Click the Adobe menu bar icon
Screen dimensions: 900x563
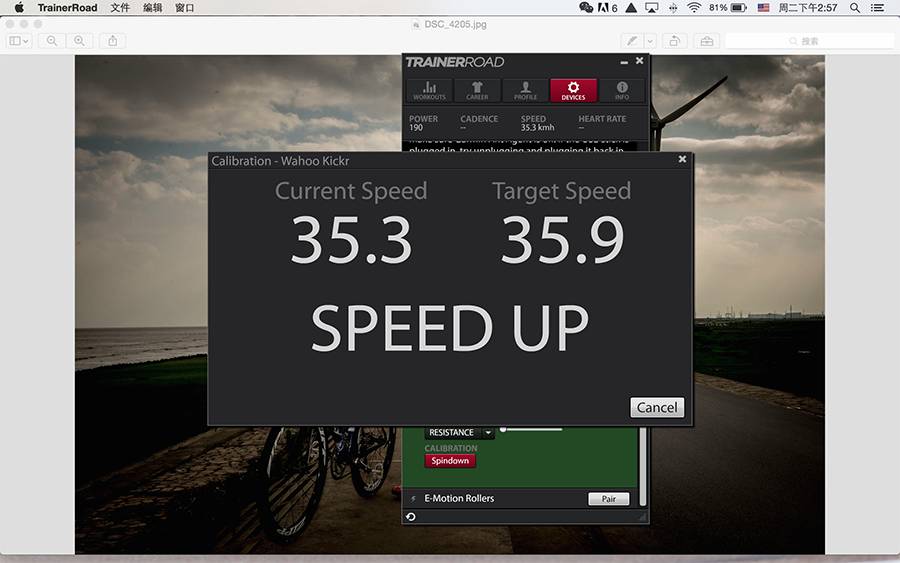click(607, 7)
